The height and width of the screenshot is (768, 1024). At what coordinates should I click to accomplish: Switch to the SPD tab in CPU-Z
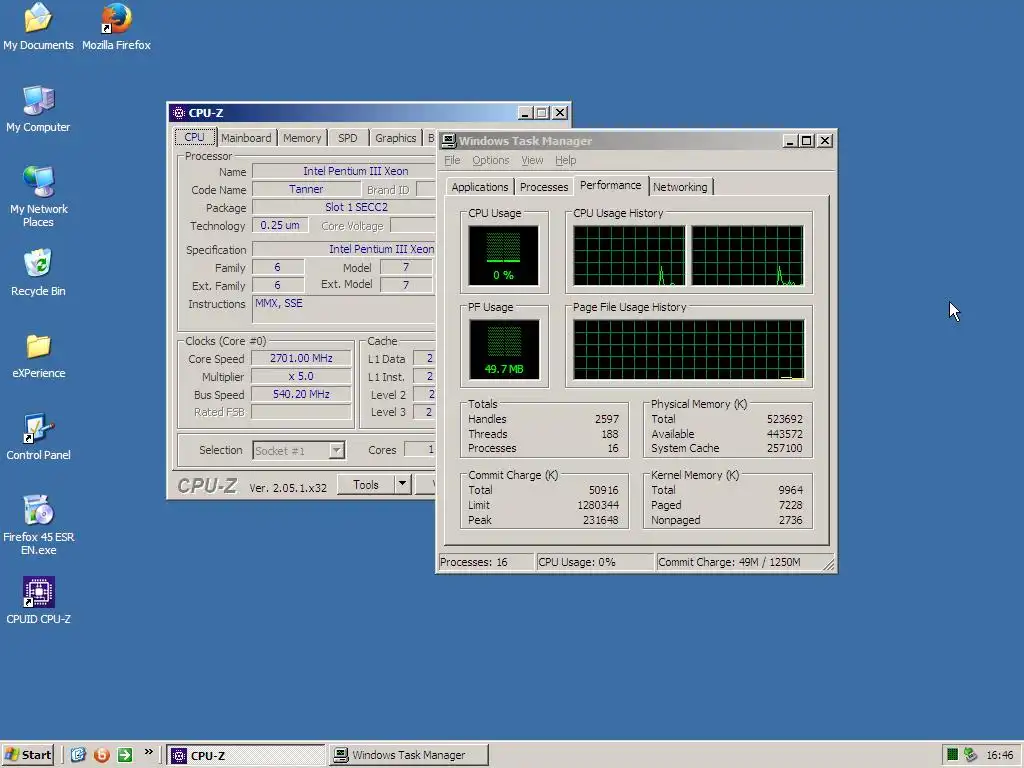[x=347, y=138]
